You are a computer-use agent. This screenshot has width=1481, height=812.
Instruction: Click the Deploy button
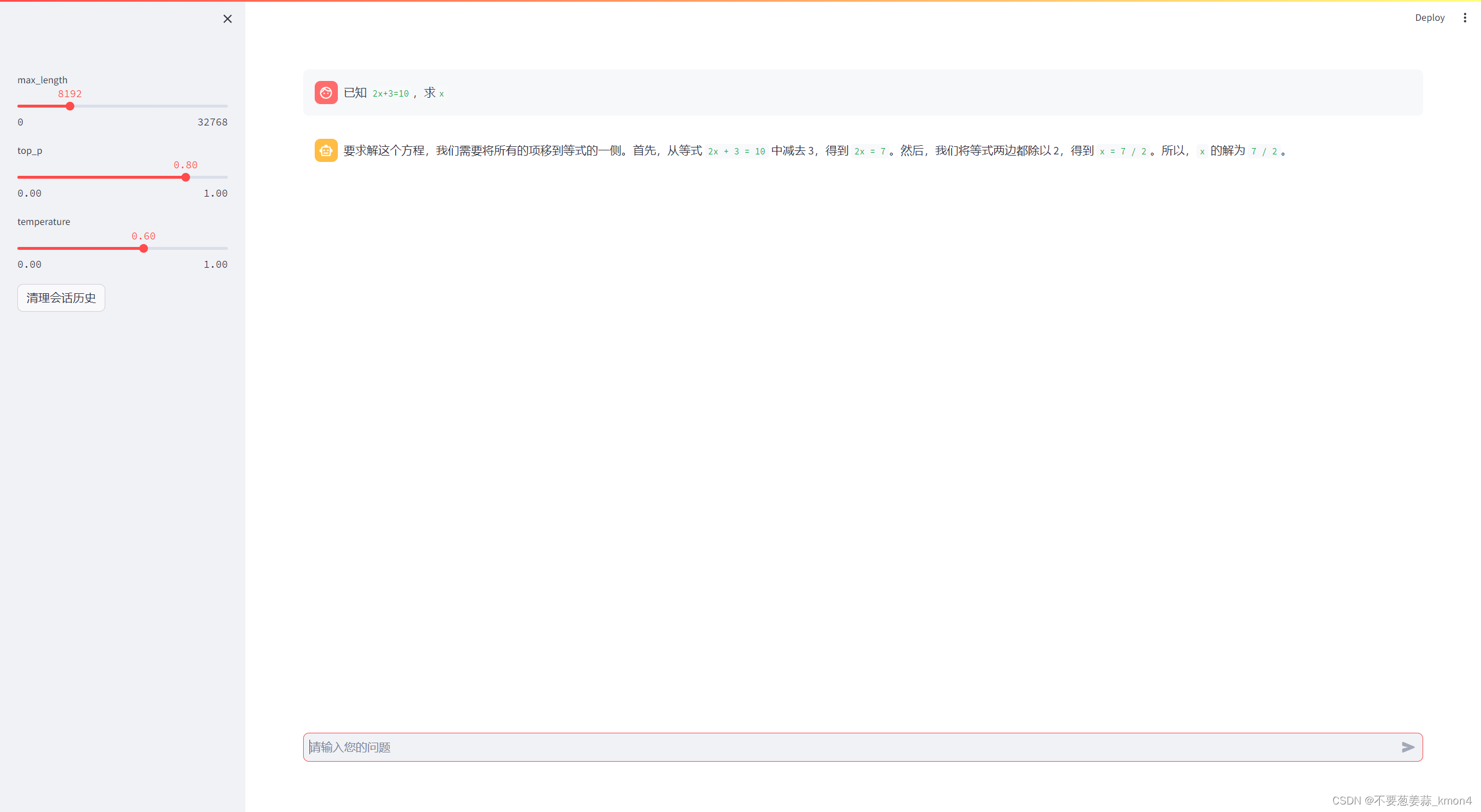tap(1430, 18)
